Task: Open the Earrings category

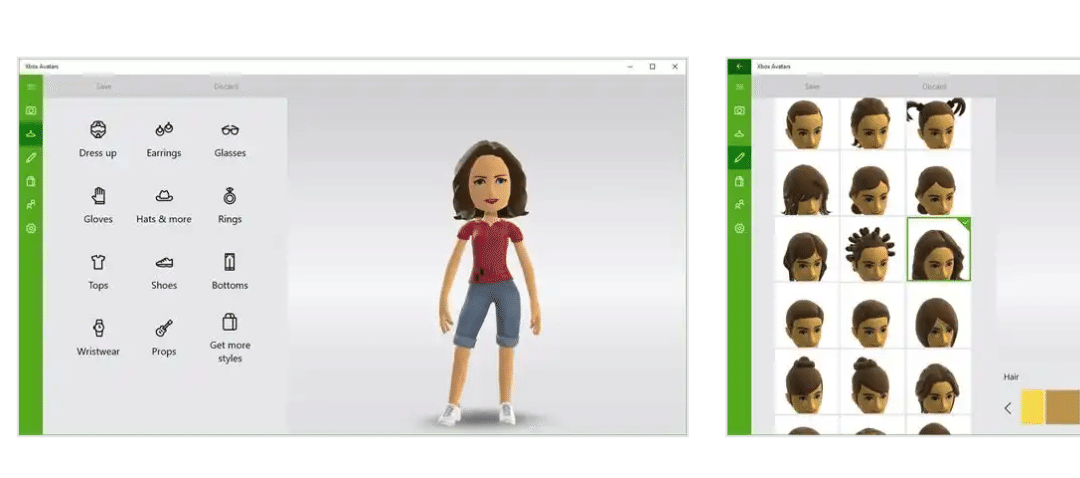Action: click(x=164, y=139)
